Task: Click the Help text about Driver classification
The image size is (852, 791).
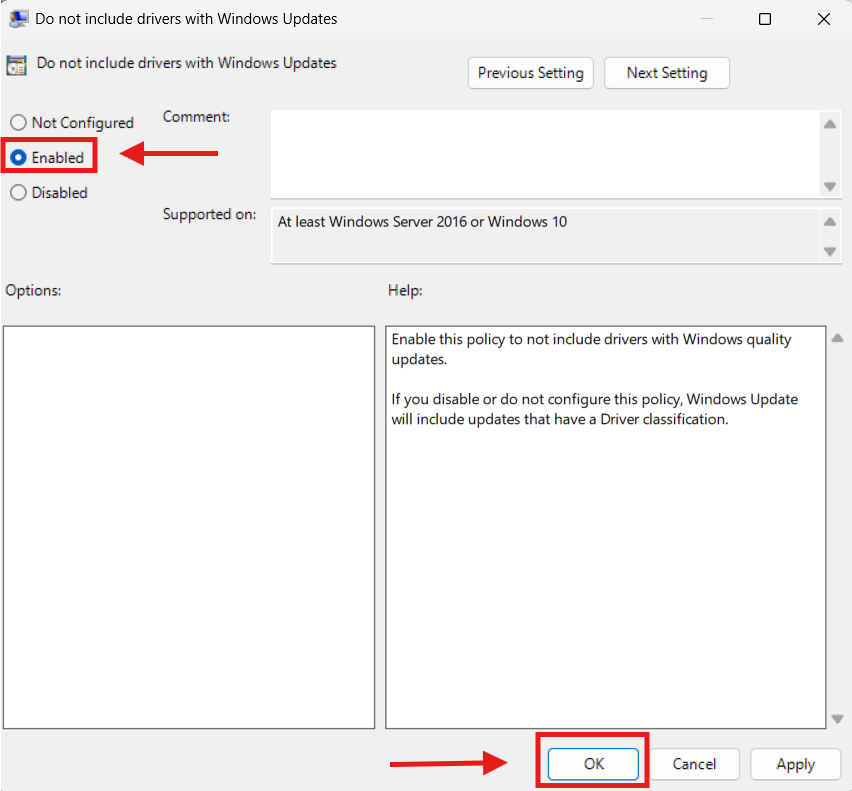Action: (594, 409)
